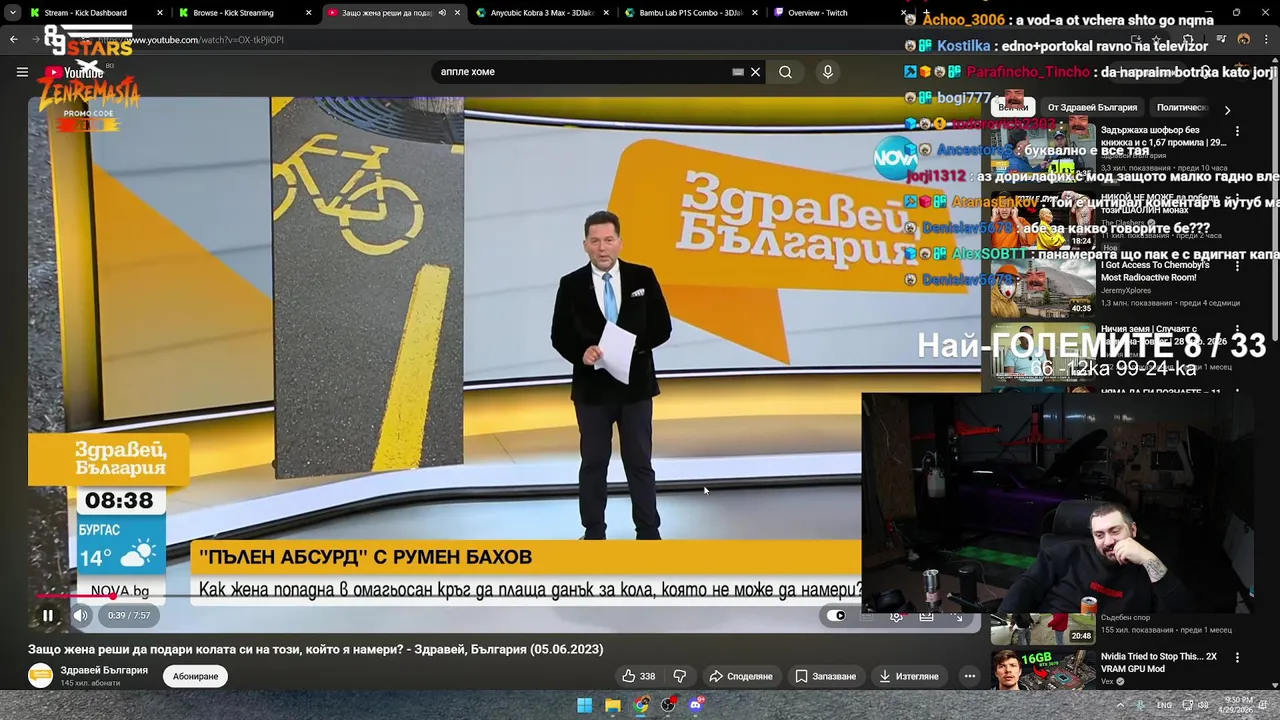
Task: Open the Windows Start menu
Action: (584, 705)
